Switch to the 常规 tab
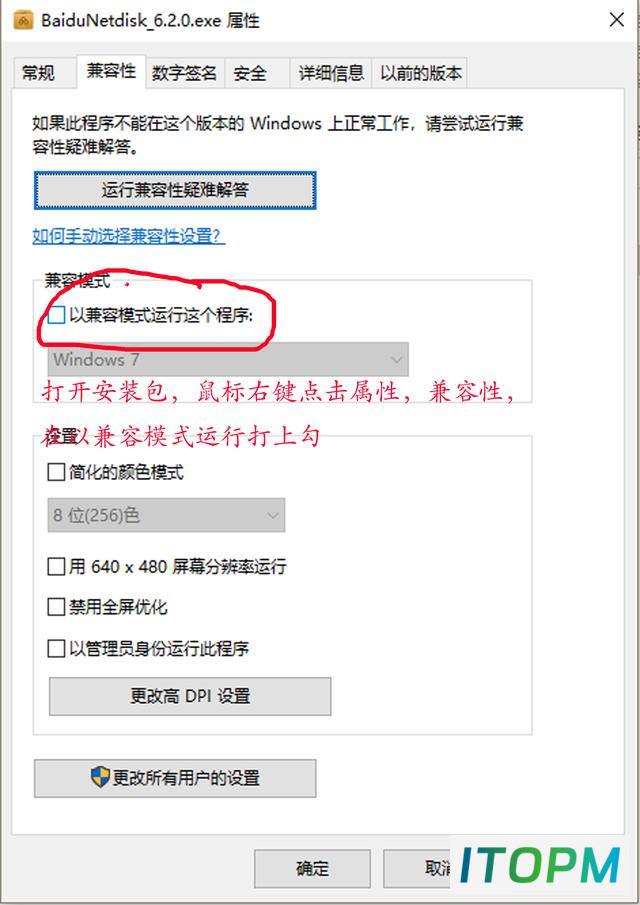 39,73
